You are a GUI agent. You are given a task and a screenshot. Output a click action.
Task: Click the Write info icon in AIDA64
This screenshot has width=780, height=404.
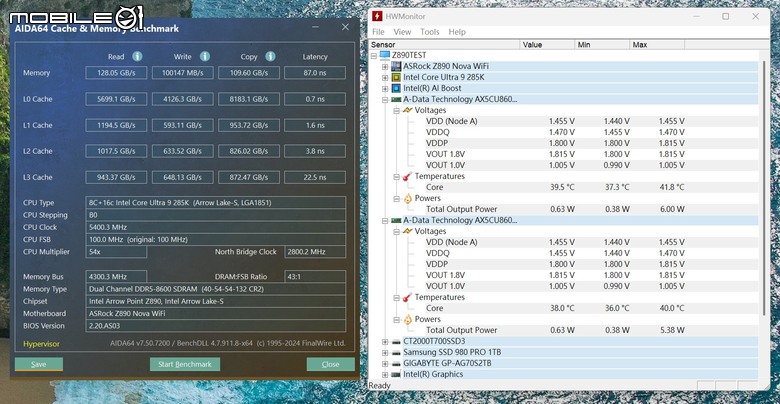click(x=205, y=56)
